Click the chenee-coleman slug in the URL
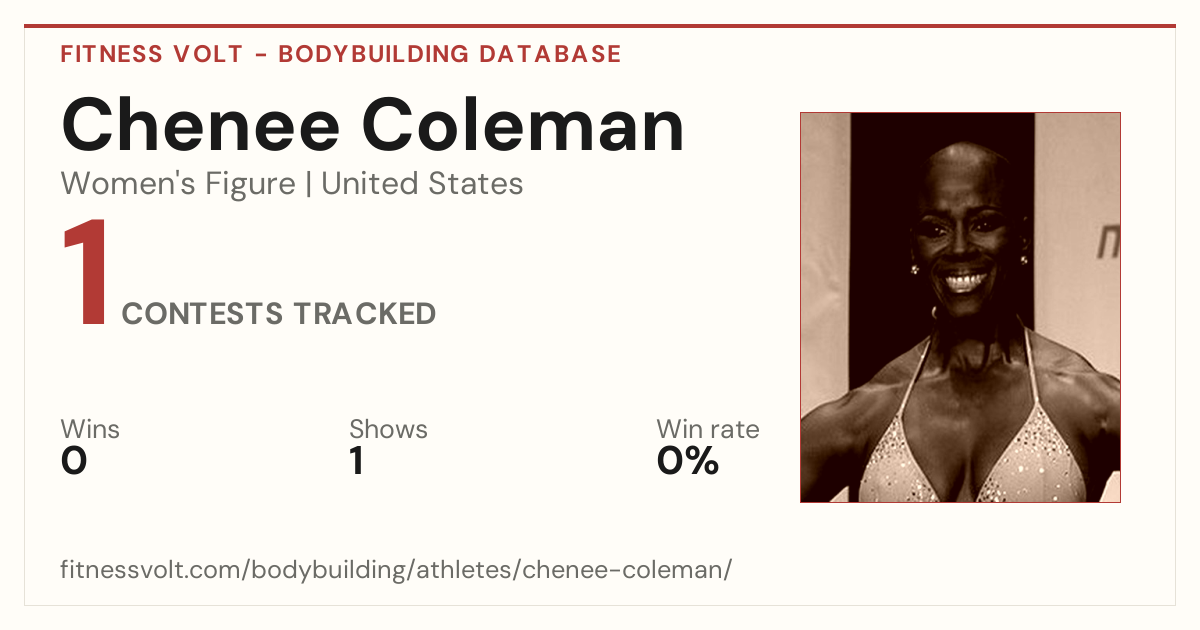The image size is (1200, 630). click(x=627, y=571)
